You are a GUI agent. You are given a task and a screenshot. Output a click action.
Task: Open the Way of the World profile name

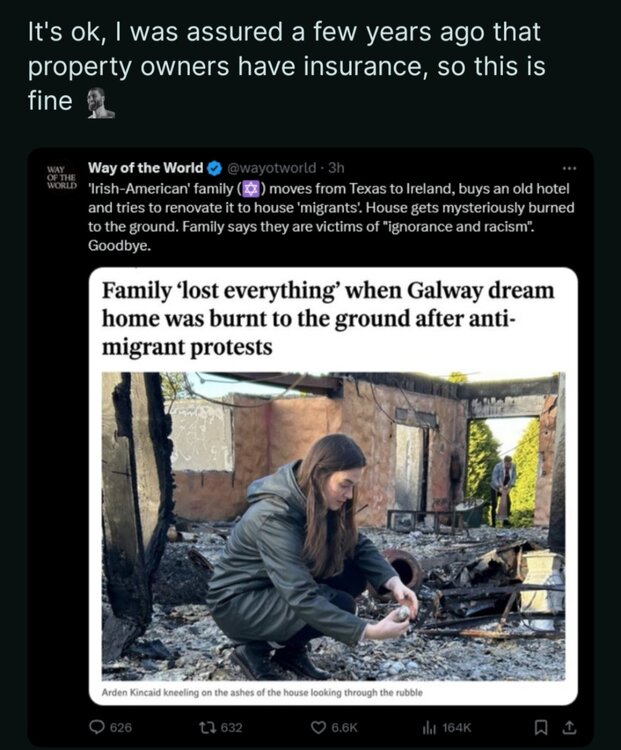pyautogui.click(x=145, y=168)
